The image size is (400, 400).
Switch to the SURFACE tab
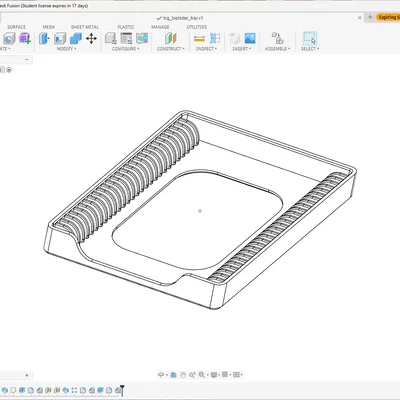coord(16,27)
